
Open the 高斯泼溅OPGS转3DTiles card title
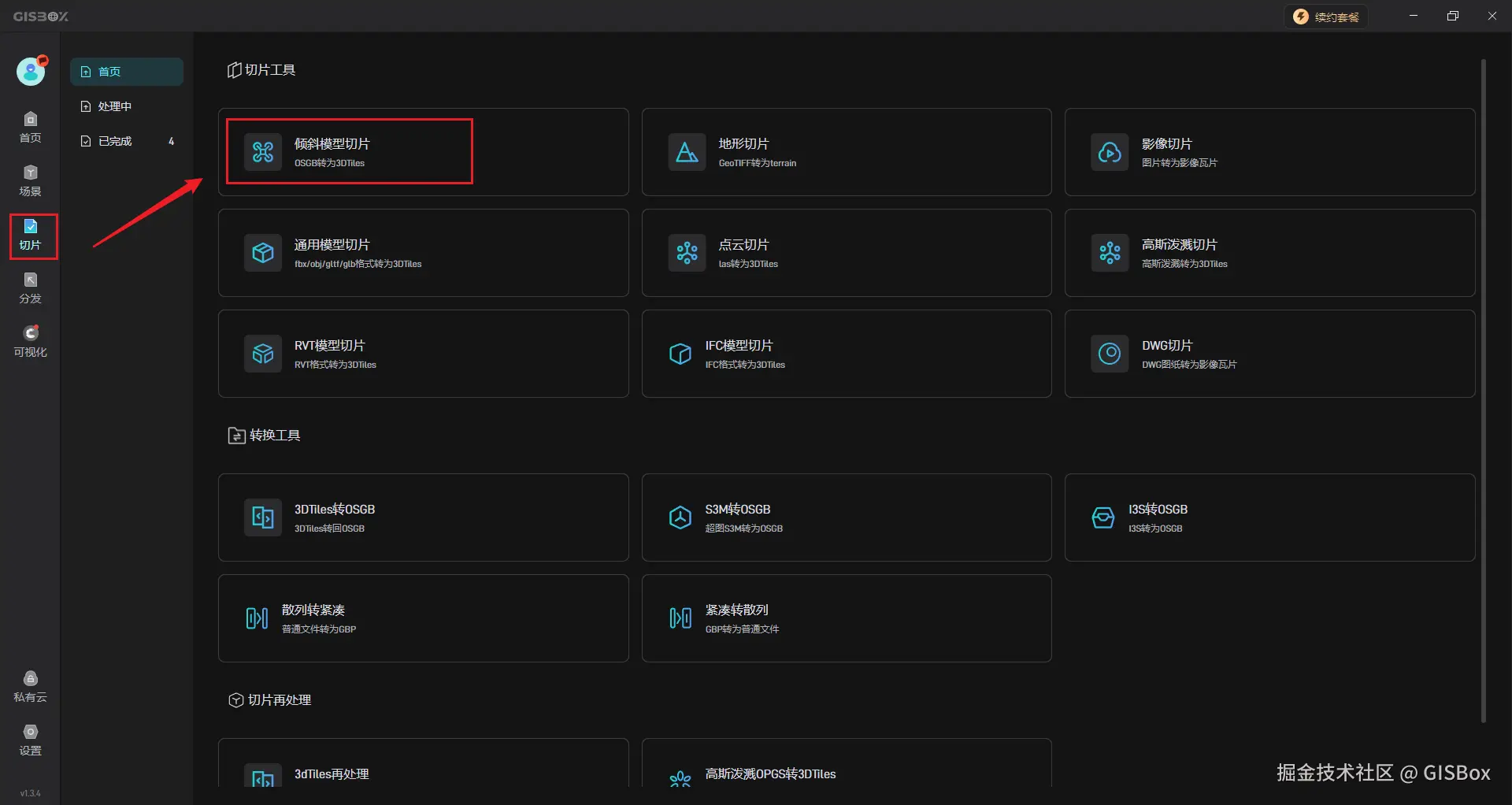click(770, 773)
